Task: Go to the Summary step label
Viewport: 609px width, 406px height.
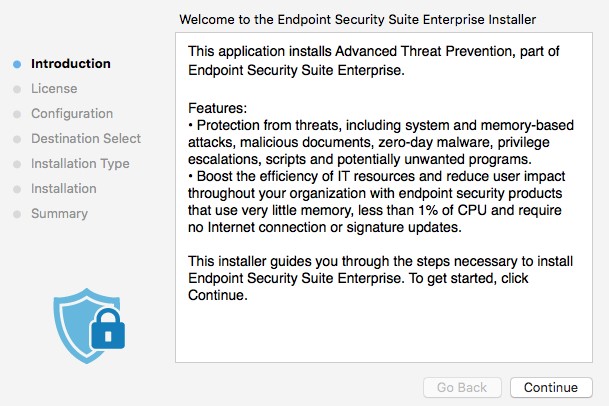Action: point(59,214)
